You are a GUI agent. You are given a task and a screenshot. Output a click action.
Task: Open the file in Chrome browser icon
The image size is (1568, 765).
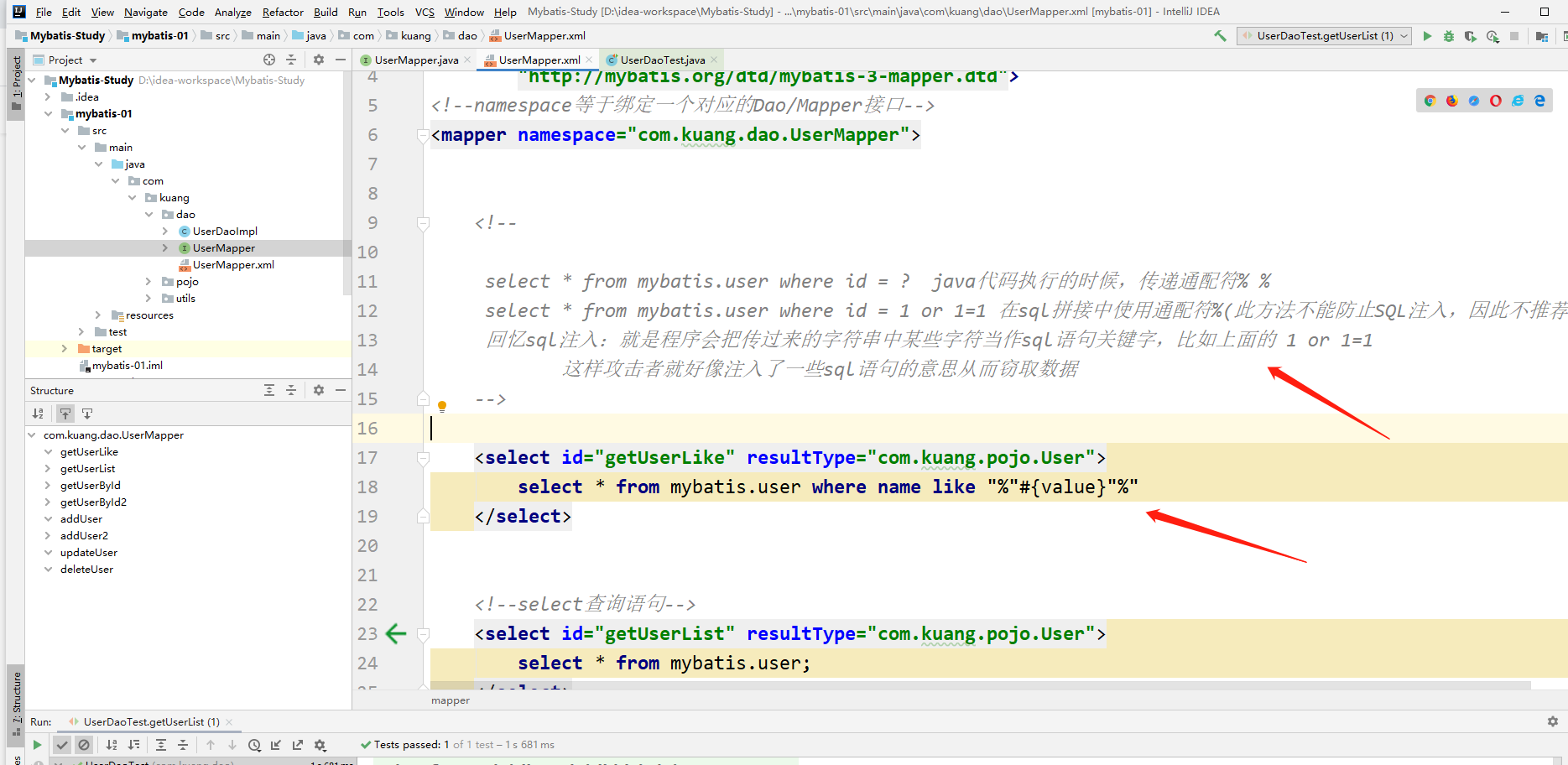click(1430, 101)
